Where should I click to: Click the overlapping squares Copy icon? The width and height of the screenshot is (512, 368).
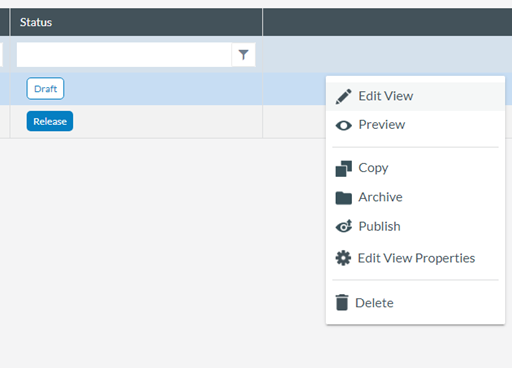pos(343,168)
